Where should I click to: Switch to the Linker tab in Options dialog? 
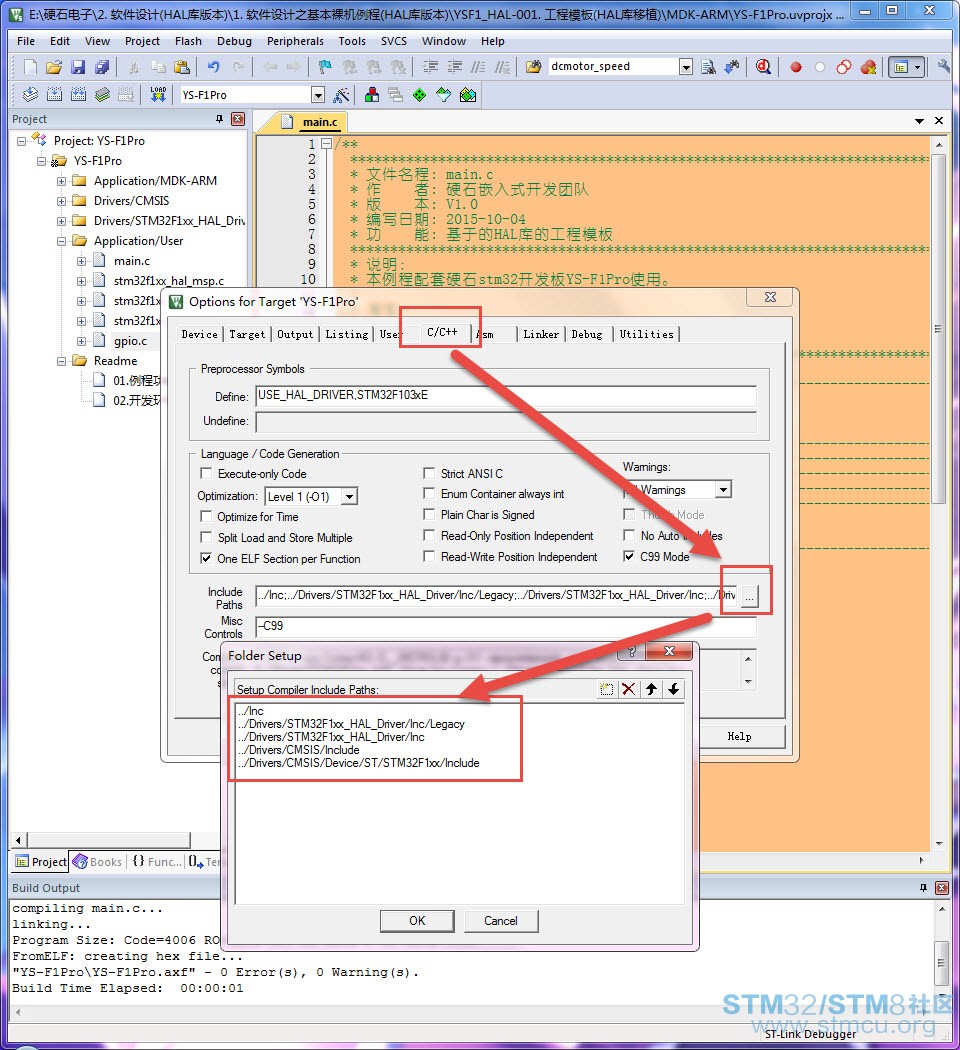pyautogui.click(x=541, y=334)
